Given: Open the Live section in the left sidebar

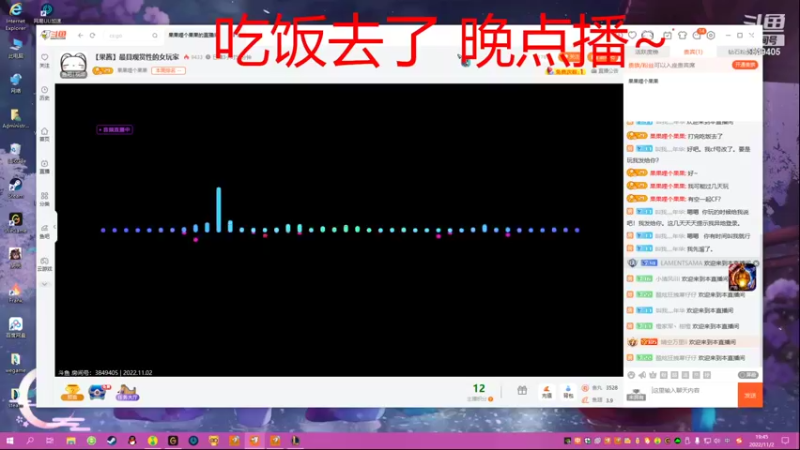Looking at the screenshot, I should tap(44, 166).
